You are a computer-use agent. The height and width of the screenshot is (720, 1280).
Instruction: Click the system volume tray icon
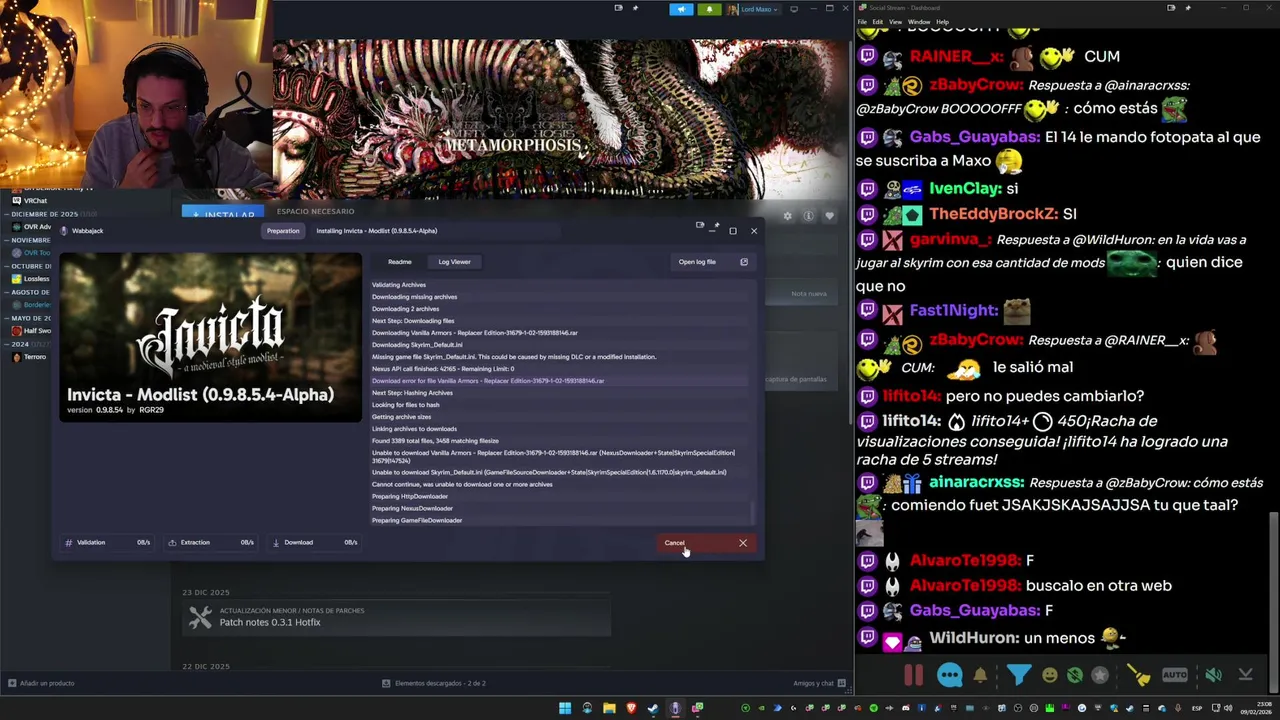[1229, 708]
